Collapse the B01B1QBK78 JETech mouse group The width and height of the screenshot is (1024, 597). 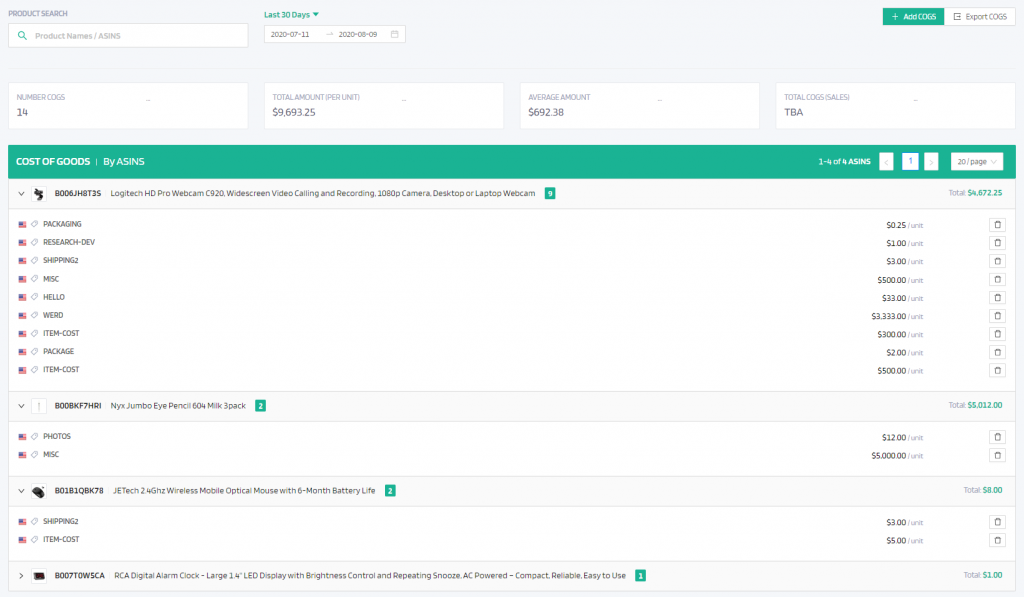pyautogui.click(x=21, y=491)
